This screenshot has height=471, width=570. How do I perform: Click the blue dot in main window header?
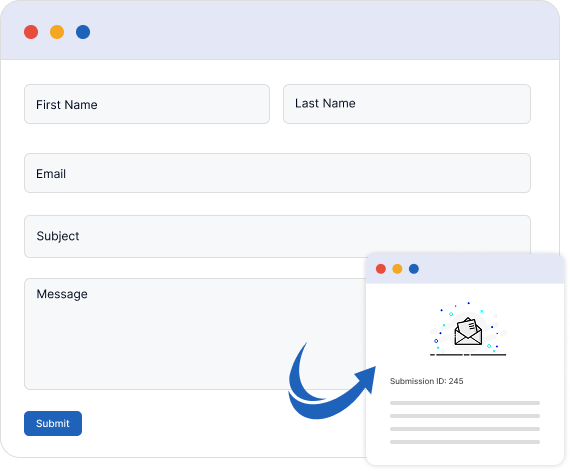coord(83,32)
